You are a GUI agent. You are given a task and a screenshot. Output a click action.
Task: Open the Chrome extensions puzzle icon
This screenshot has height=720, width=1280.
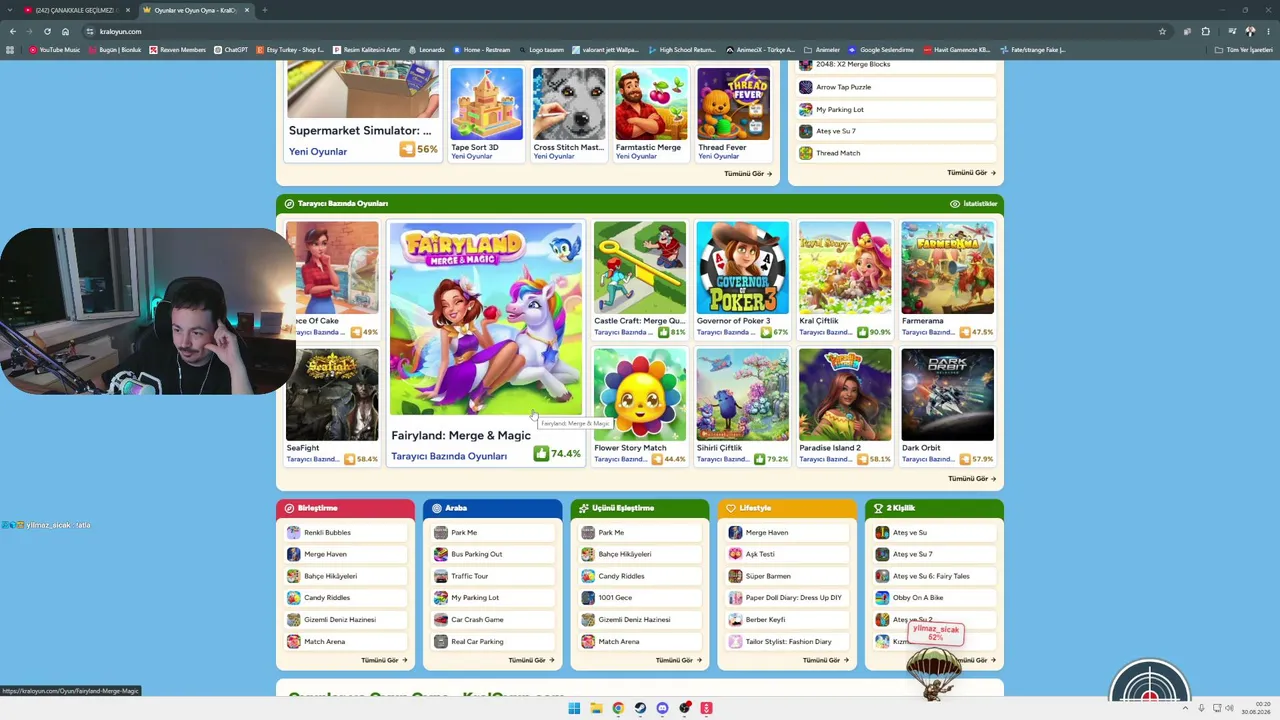pos(1206,31)
